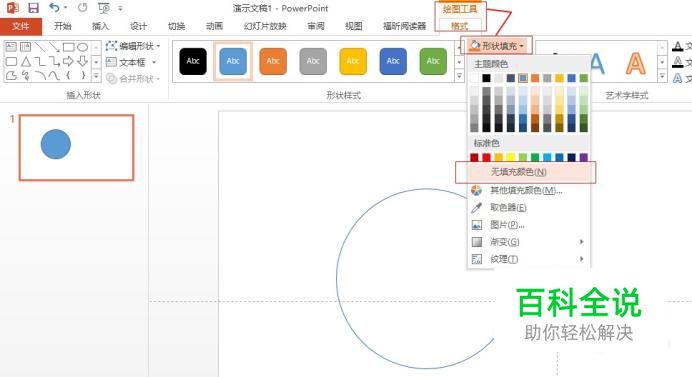Select the rounded rectangle shape
This screenshot has width=692, height=377.
11,61
